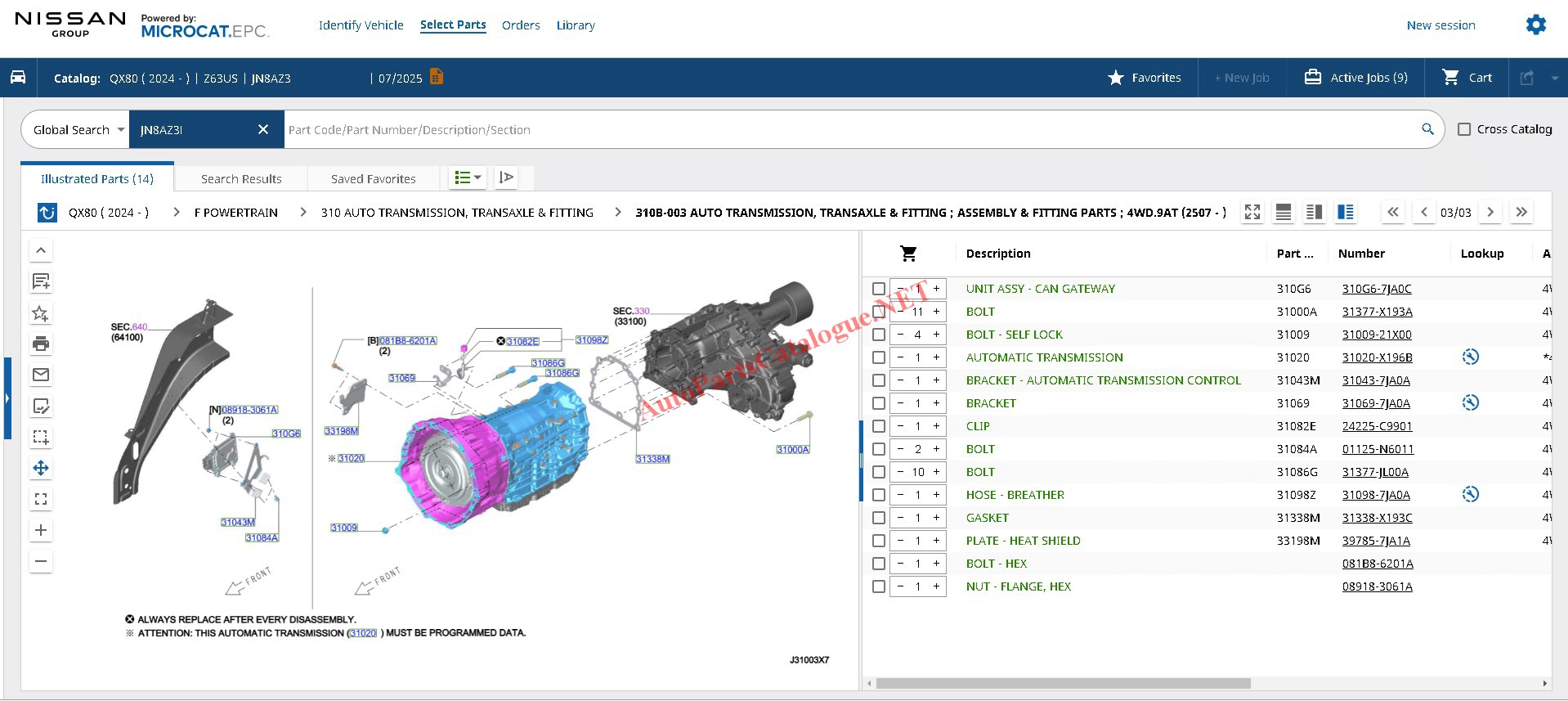The width and height of the screenshot is (1568, 701).
Task: Open Active Jobs (9)
Action: [x=1355, y=78]
